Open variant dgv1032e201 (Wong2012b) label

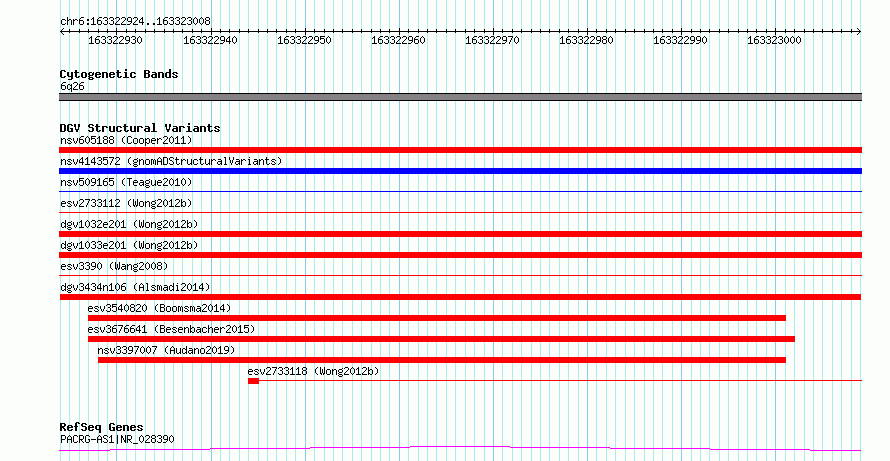129,224
